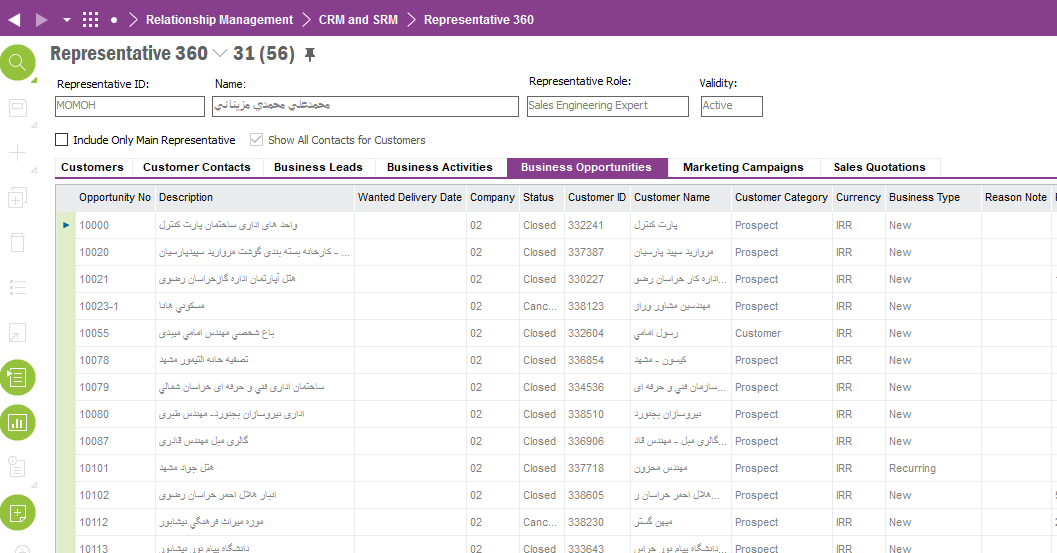Pin the Representative 360 page

point(309,55)
